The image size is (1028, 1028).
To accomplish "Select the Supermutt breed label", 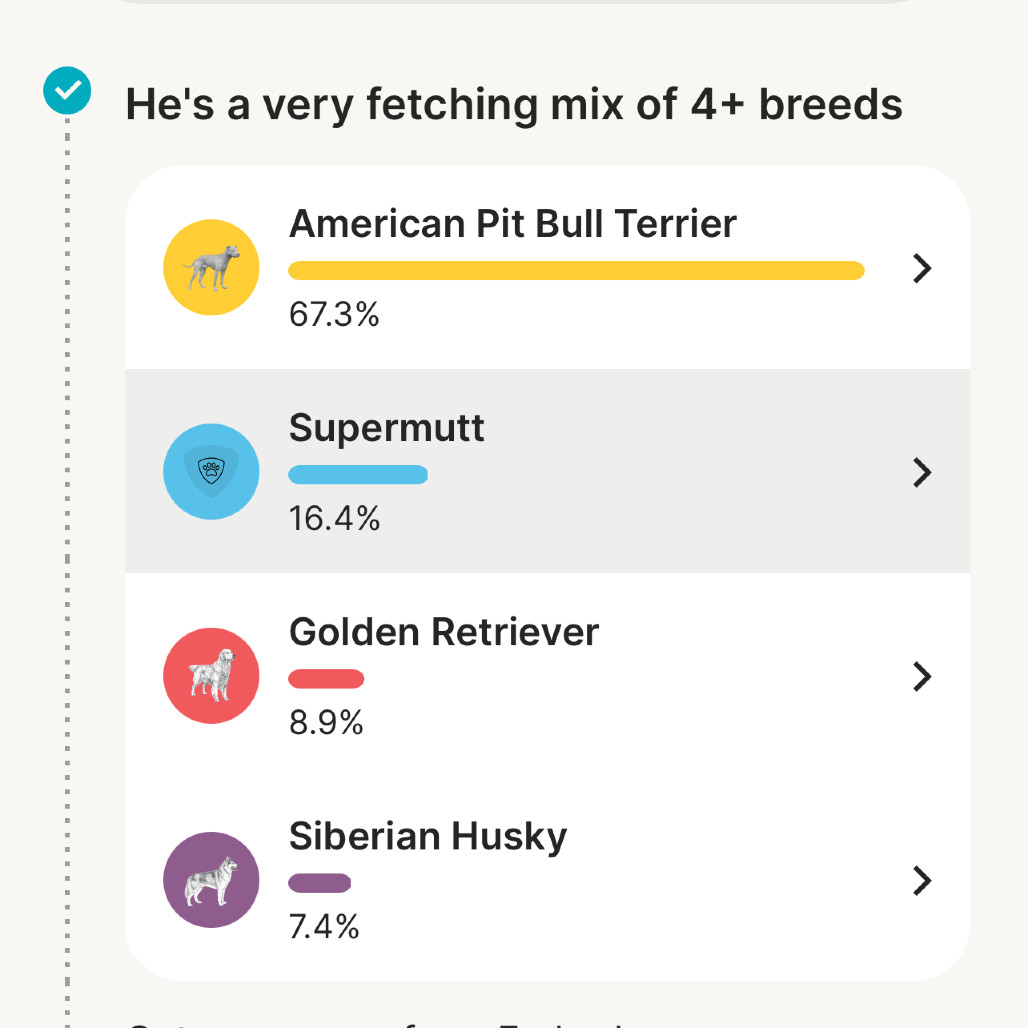I will (386, 428).
